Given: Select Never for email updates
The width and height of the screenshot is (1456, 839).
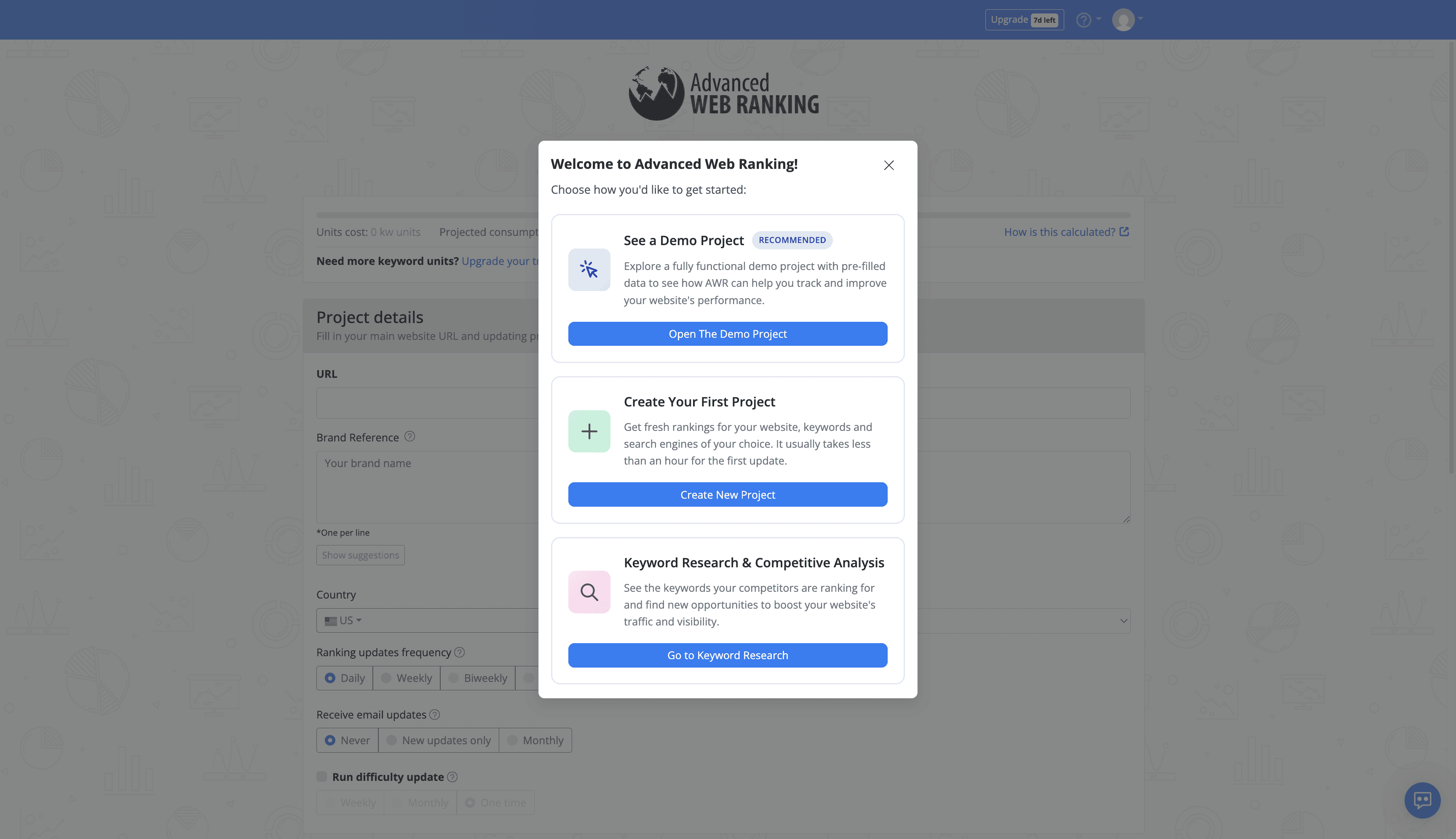Looking at the screenshot, I should click(348, 740).
